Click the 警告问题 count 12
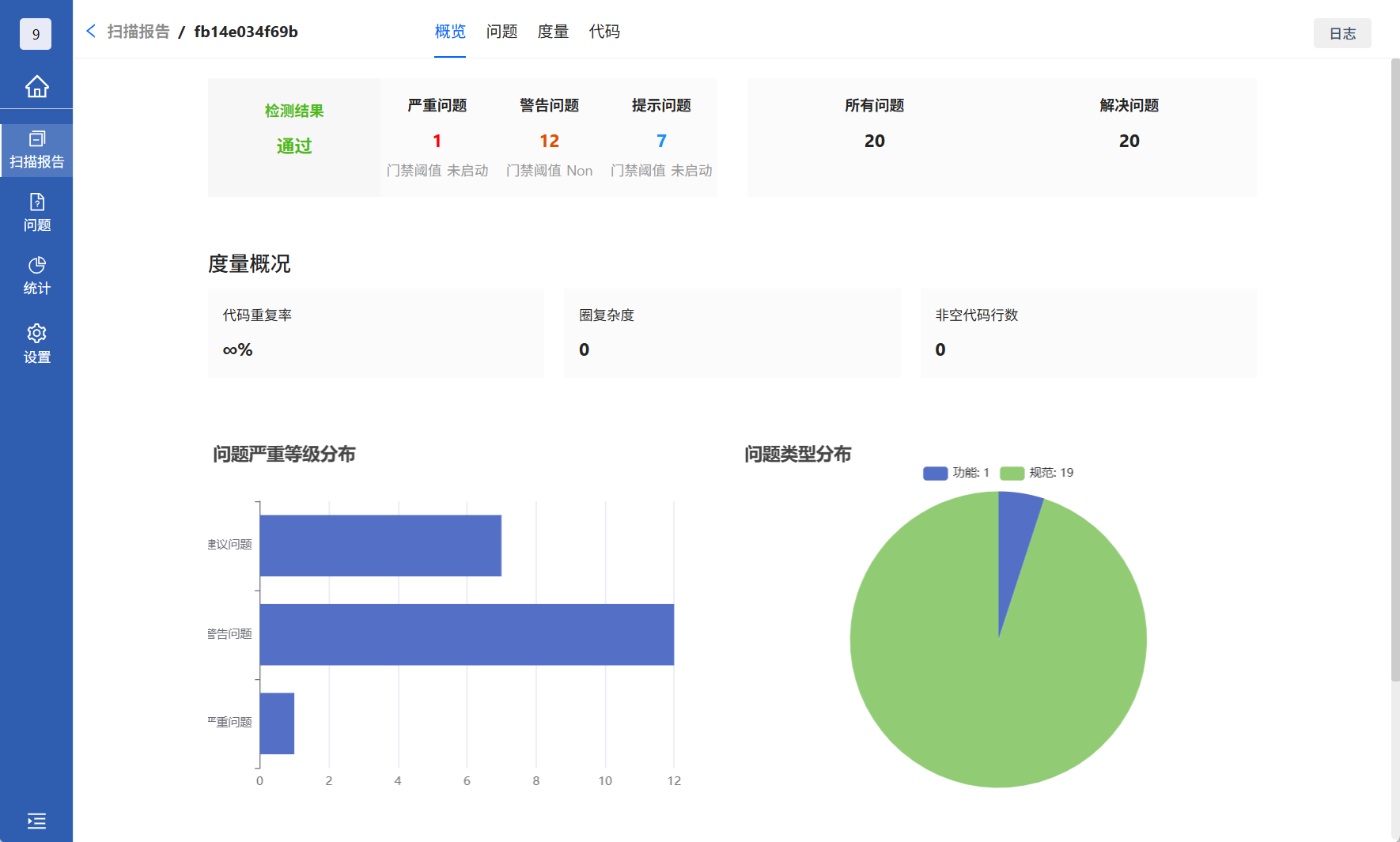This screenshot has height=842, width=1400. (549, 141)
